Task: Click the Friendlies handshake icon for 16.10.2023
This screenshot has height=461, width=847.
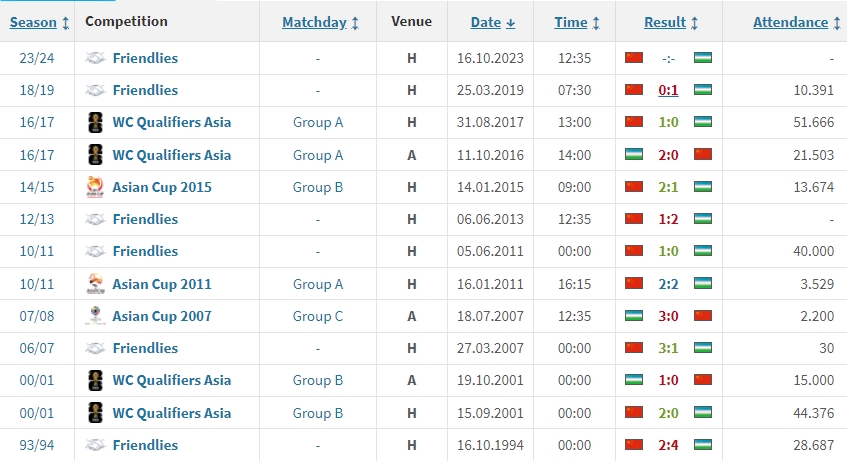Action: (x=95, y=58)
